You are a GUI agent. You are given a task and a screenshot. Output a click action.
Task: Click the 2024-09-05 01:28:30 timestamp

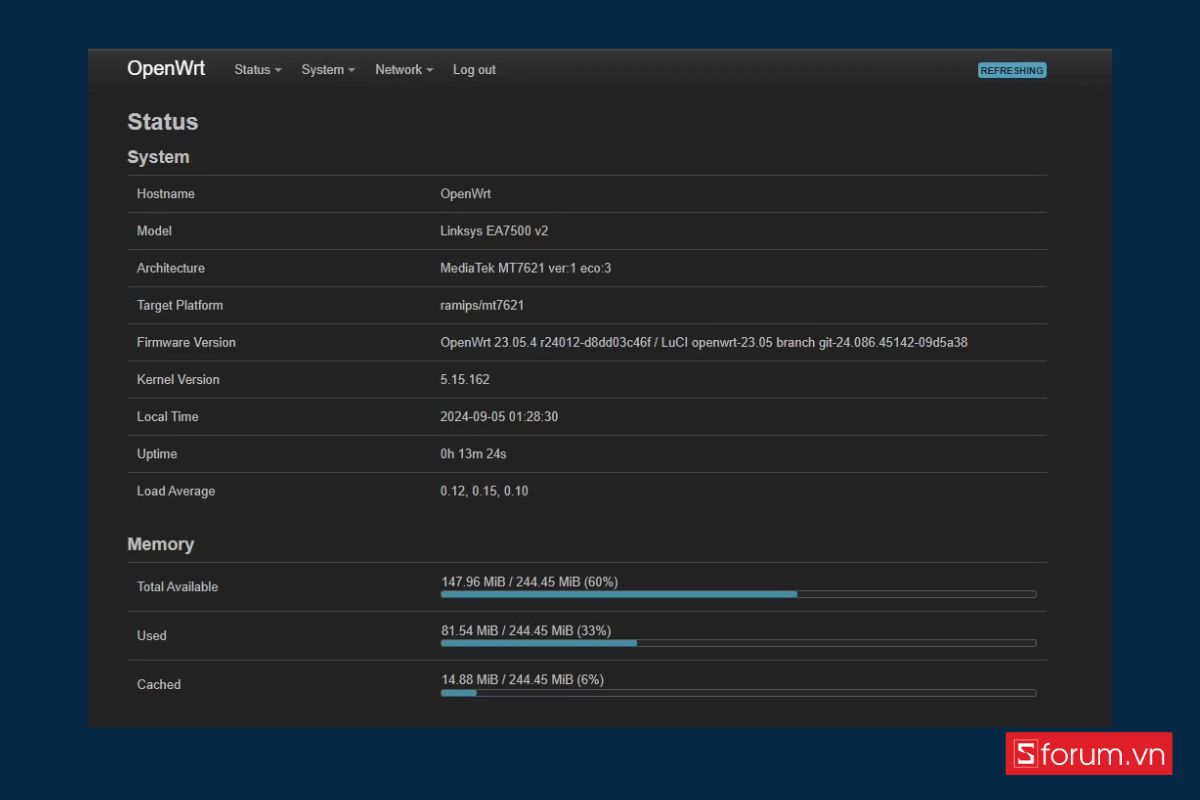click(499, 416)
